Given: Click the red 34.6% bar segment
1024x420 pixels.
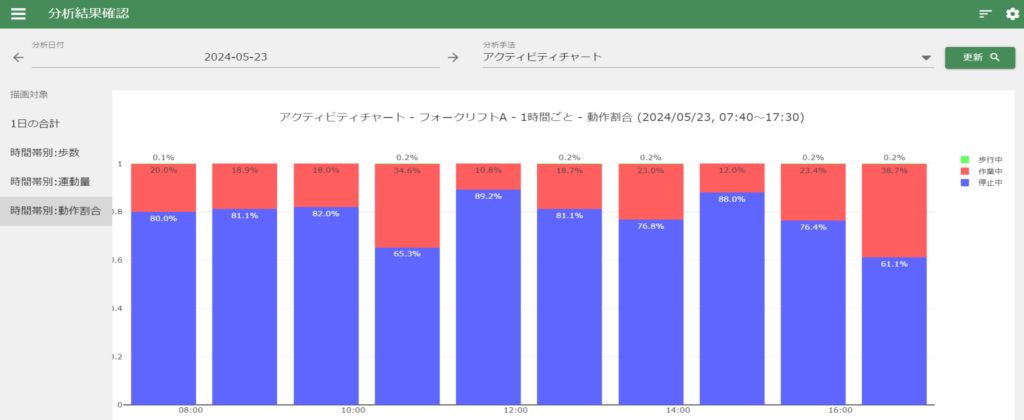Looking at the screenshot, I should [406, 205].
